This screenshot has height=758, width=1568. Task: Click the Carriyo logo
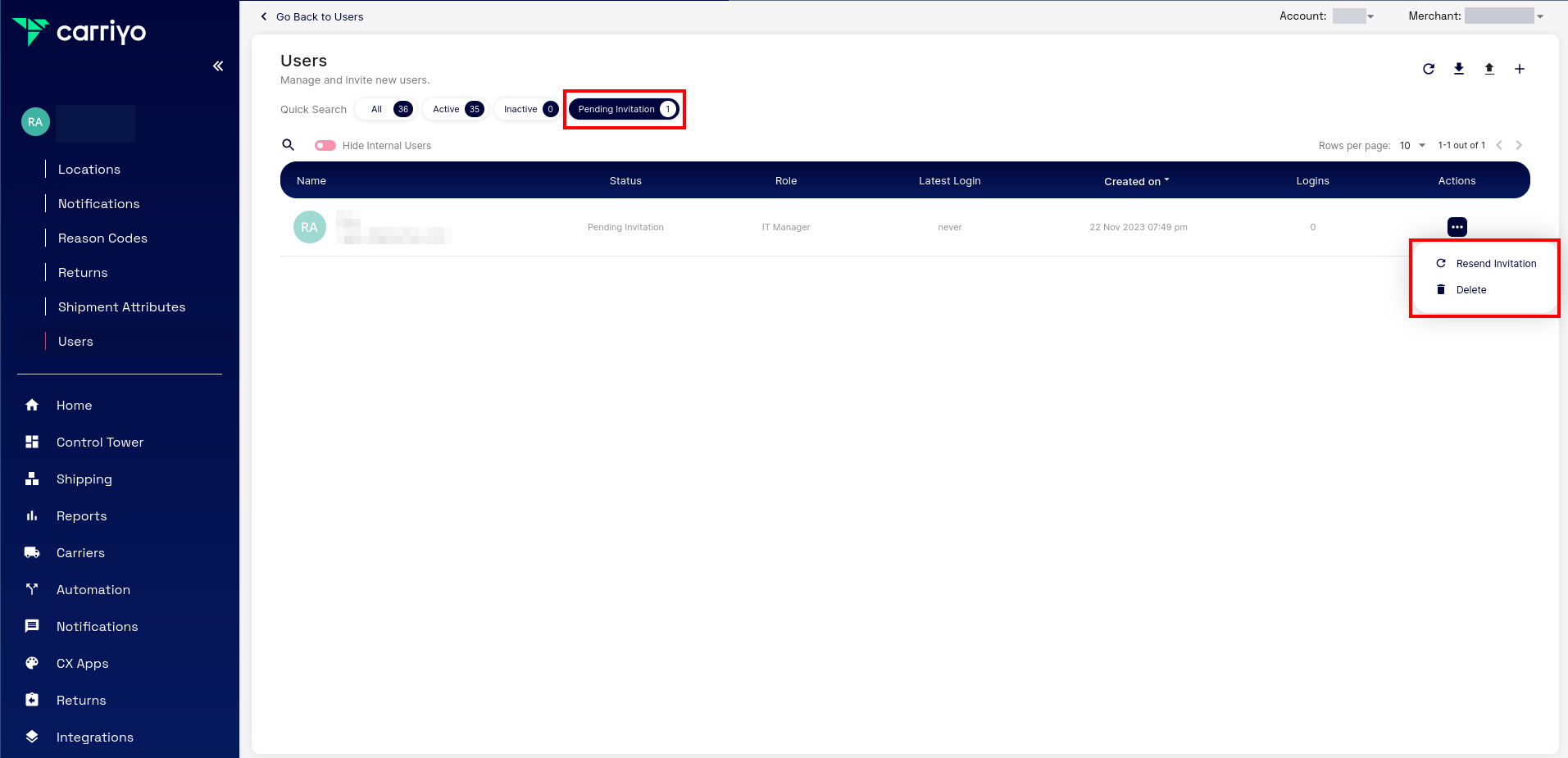coord(80,32)
